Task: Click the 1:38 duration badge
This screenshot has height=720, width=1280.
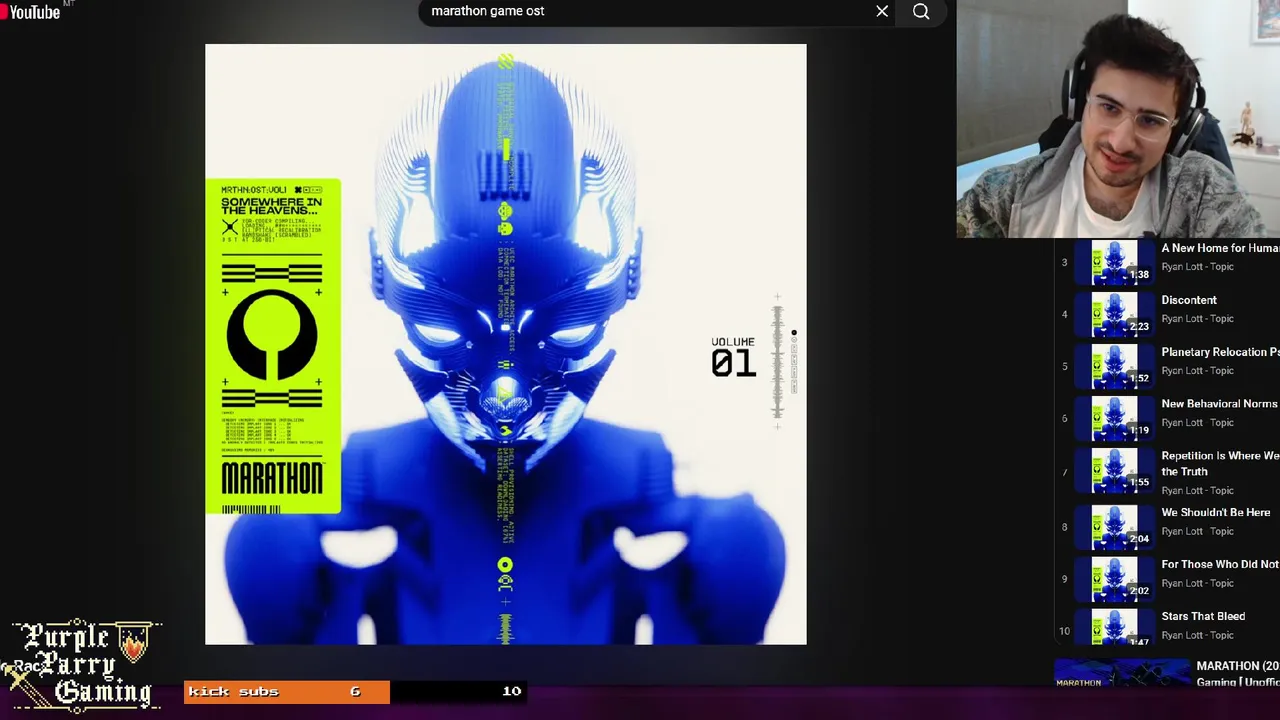Action: (x=1139, y=274)
